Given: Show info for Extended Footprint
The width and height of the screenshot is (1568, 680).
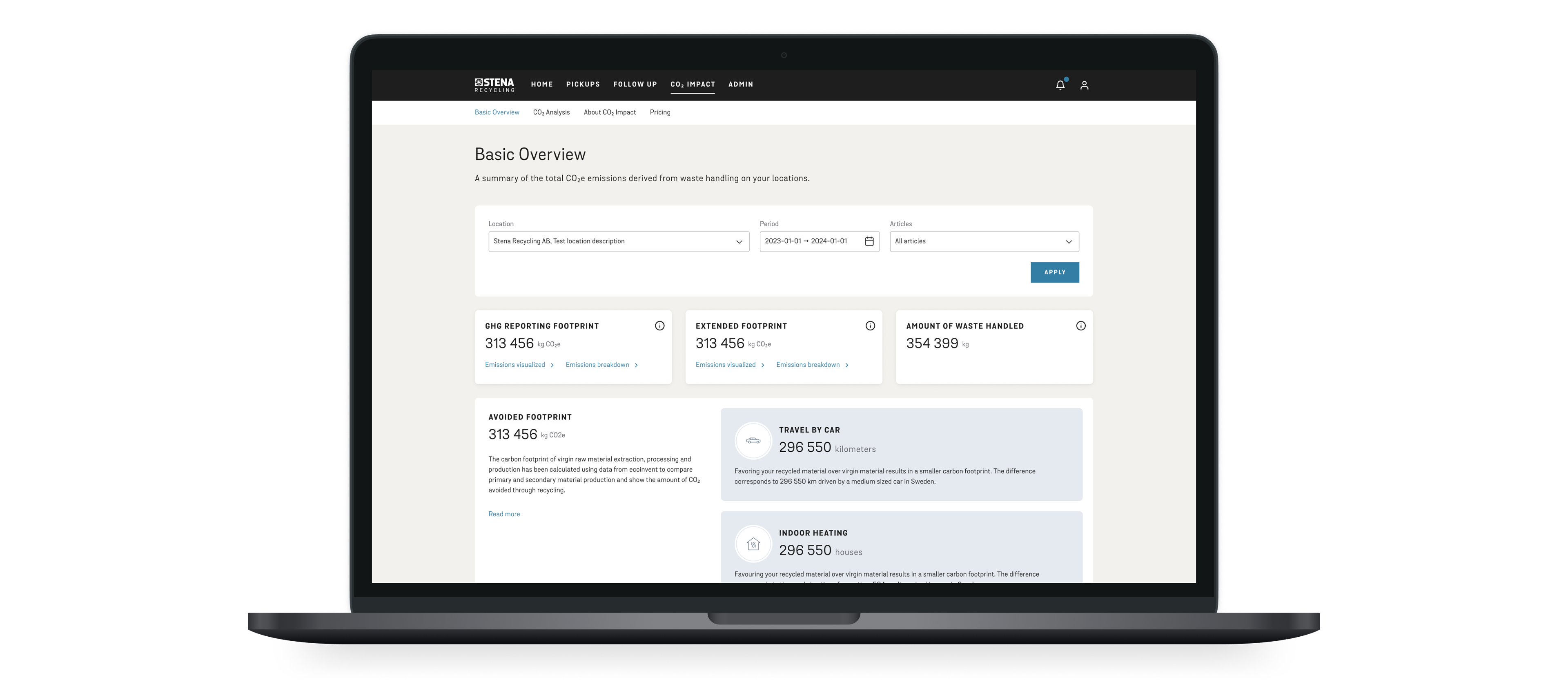Looking at the screenshot, I should 870,326.
